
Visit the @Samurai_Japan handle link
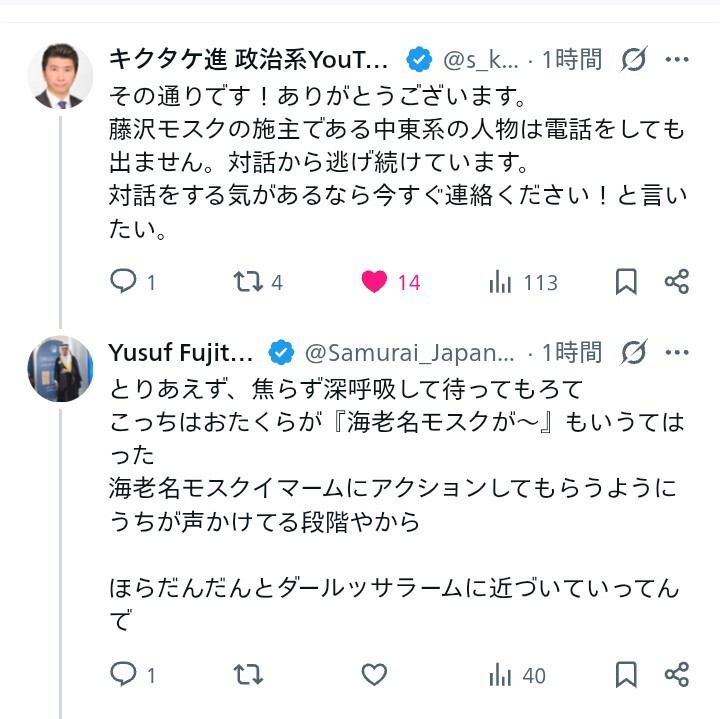pyautogui.click(x=408, y=353)
